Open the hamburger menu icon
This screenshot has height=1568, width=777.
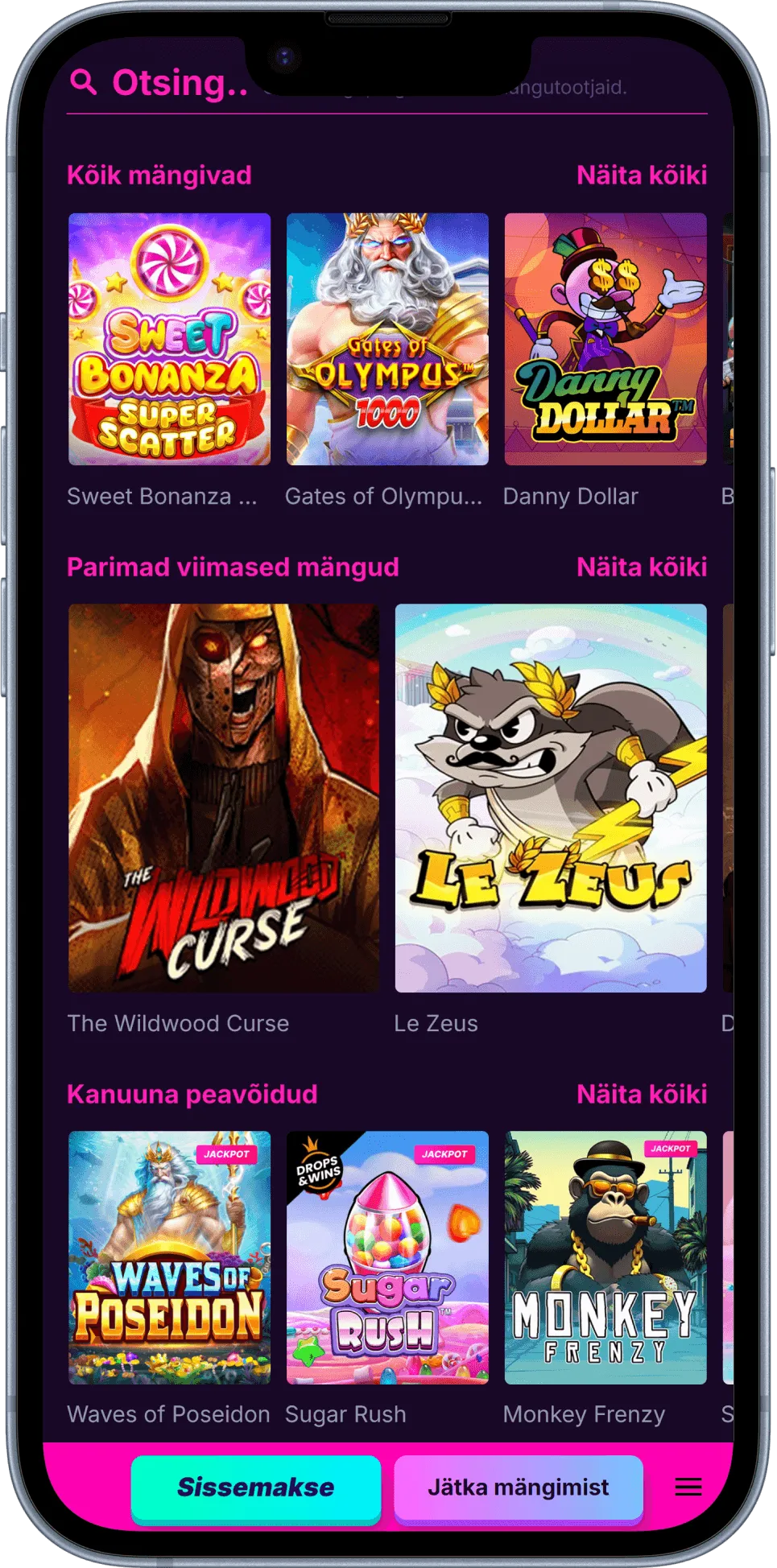(x=688, y=1487)
